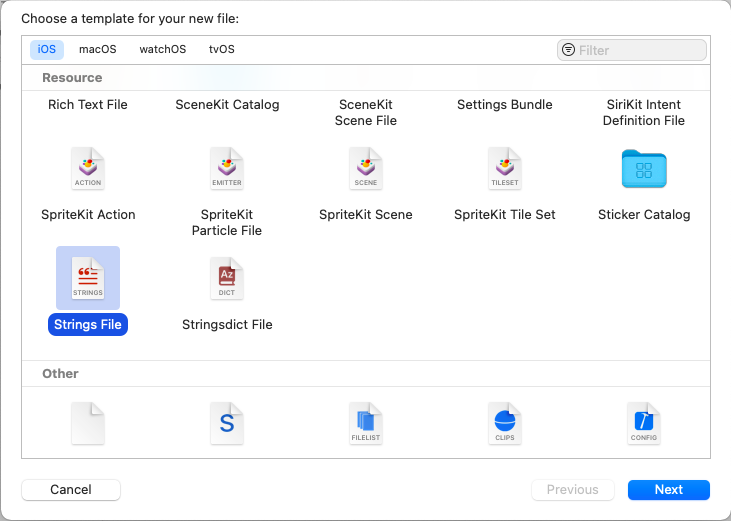Click the Previous button
The image size is (731, 521).
[572, 490]
